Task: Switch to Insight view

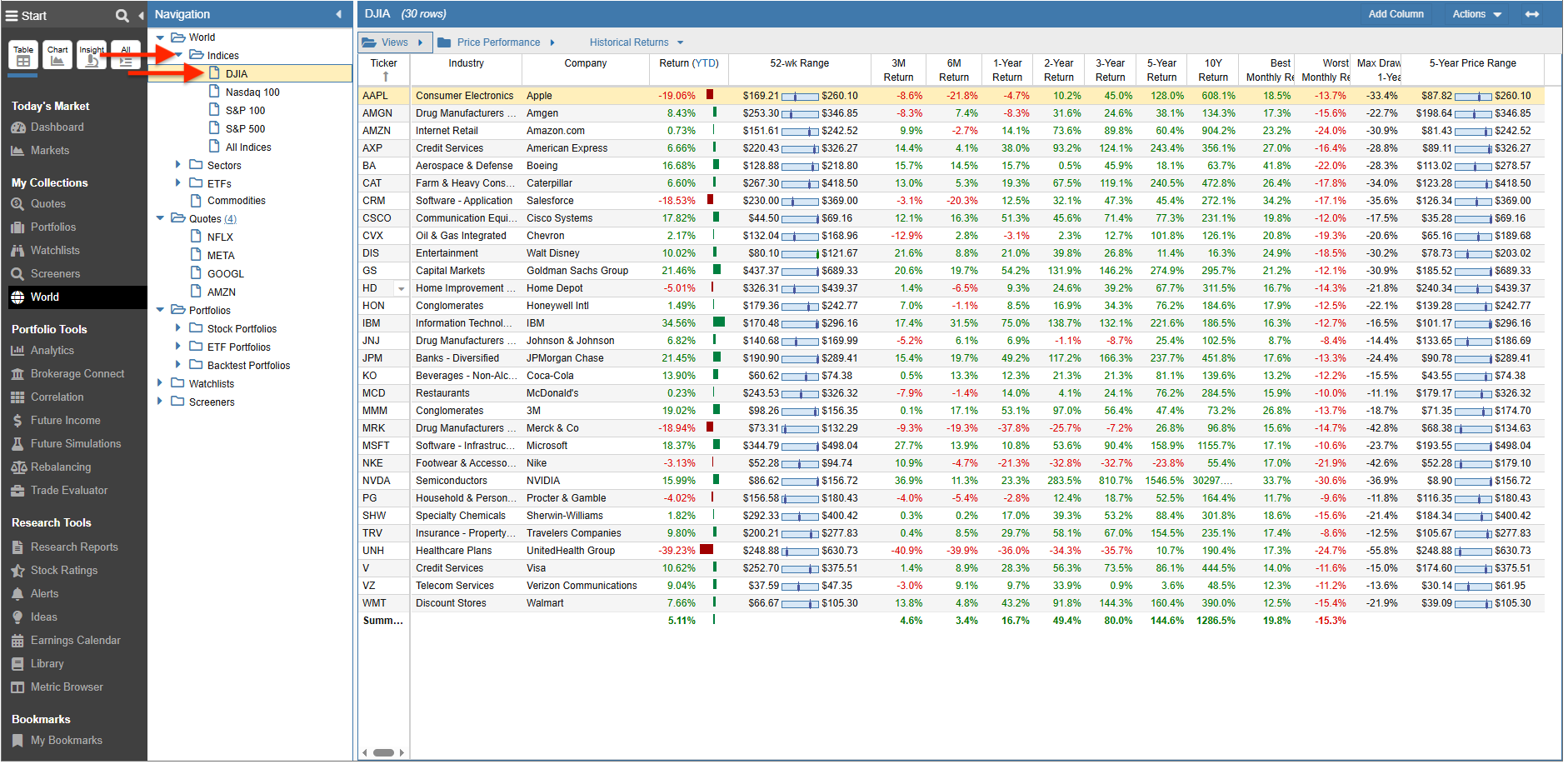Action: (x=92, y=55)
